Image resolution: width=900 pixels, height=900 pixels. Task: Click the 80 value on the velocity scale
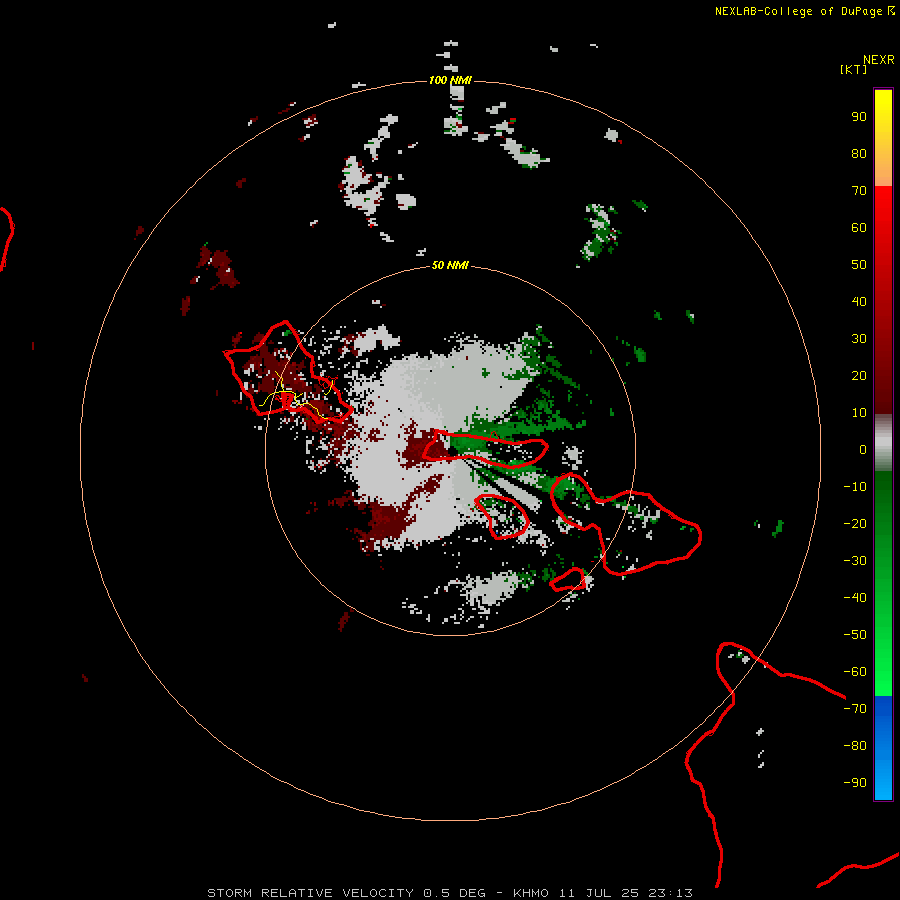[859, 154]
